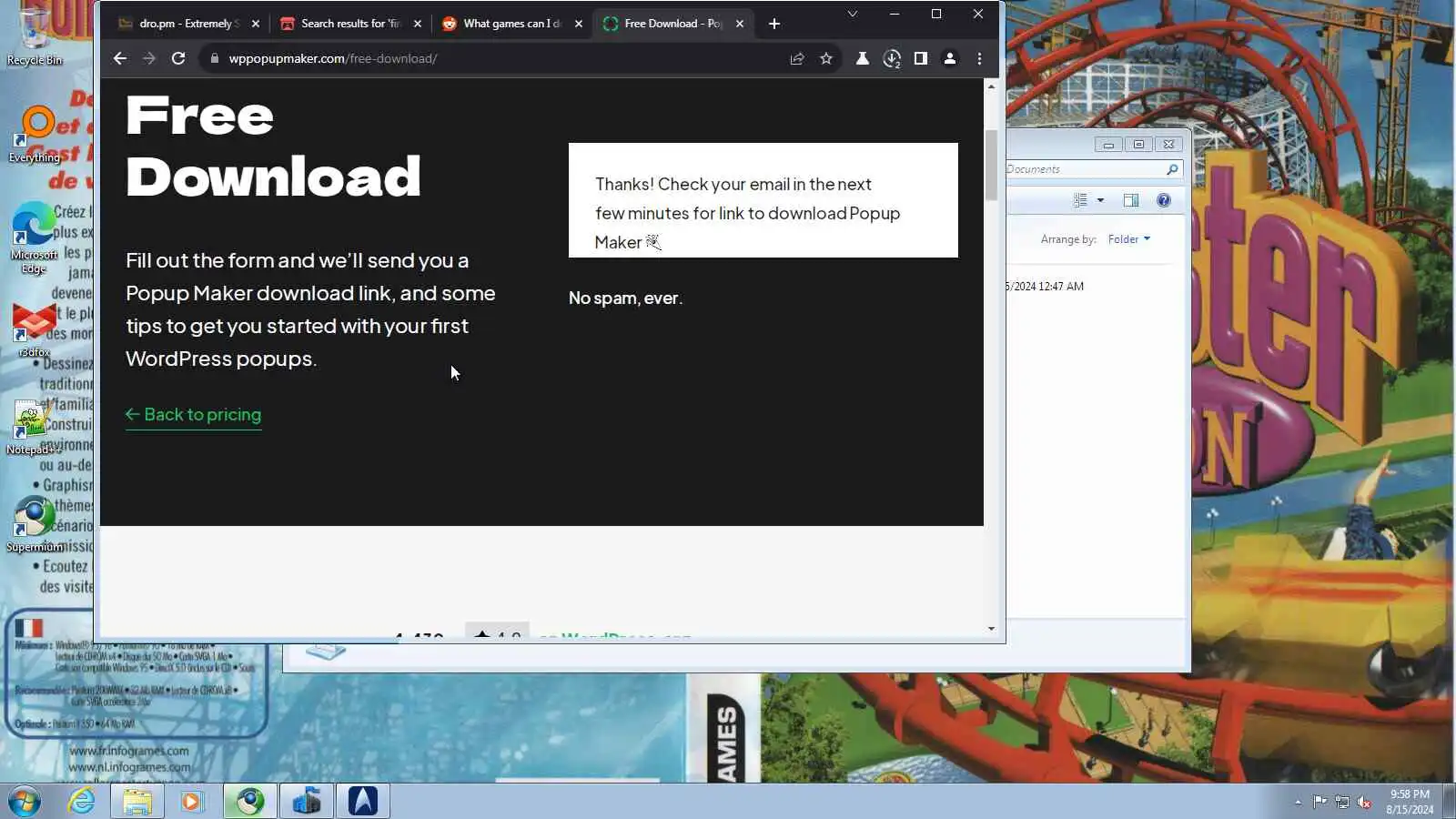This screenshot has height=819, width=1456.
Task: Share this page using the share icon
Action: pyautogui.click(x=797, y=58)
